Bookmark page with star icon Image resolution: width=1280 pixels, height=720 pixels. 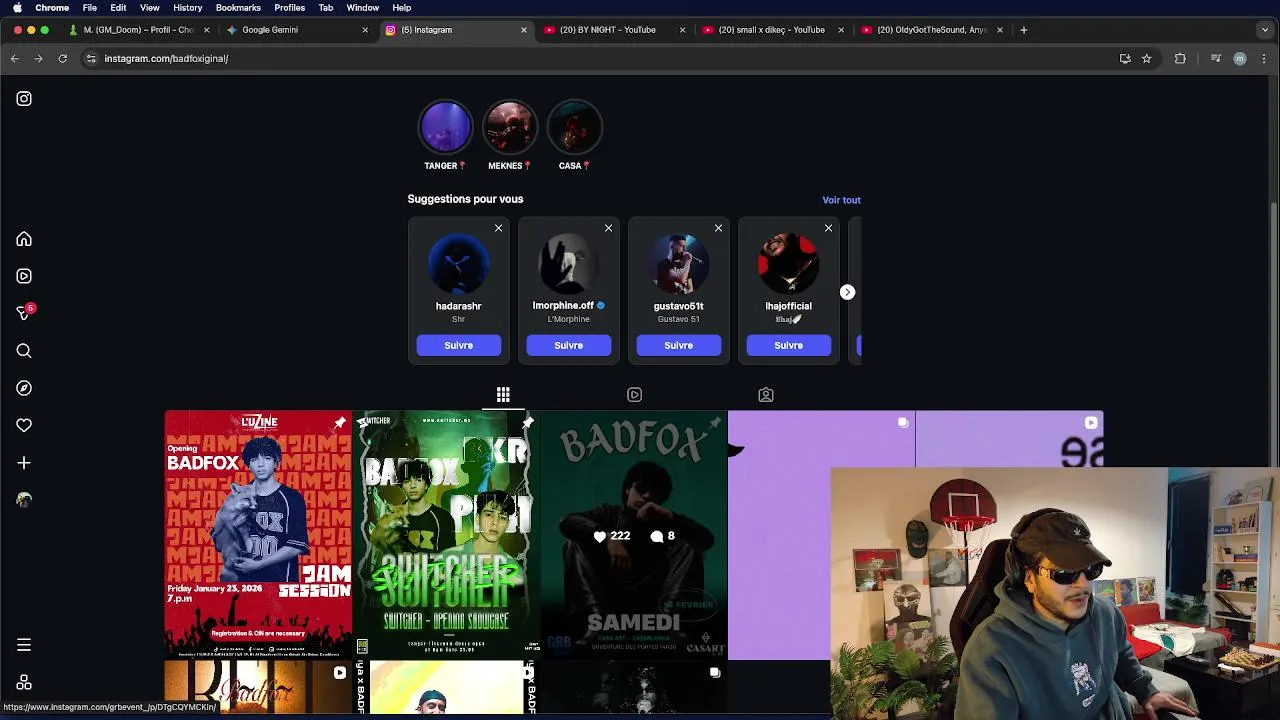point(1147,59)
